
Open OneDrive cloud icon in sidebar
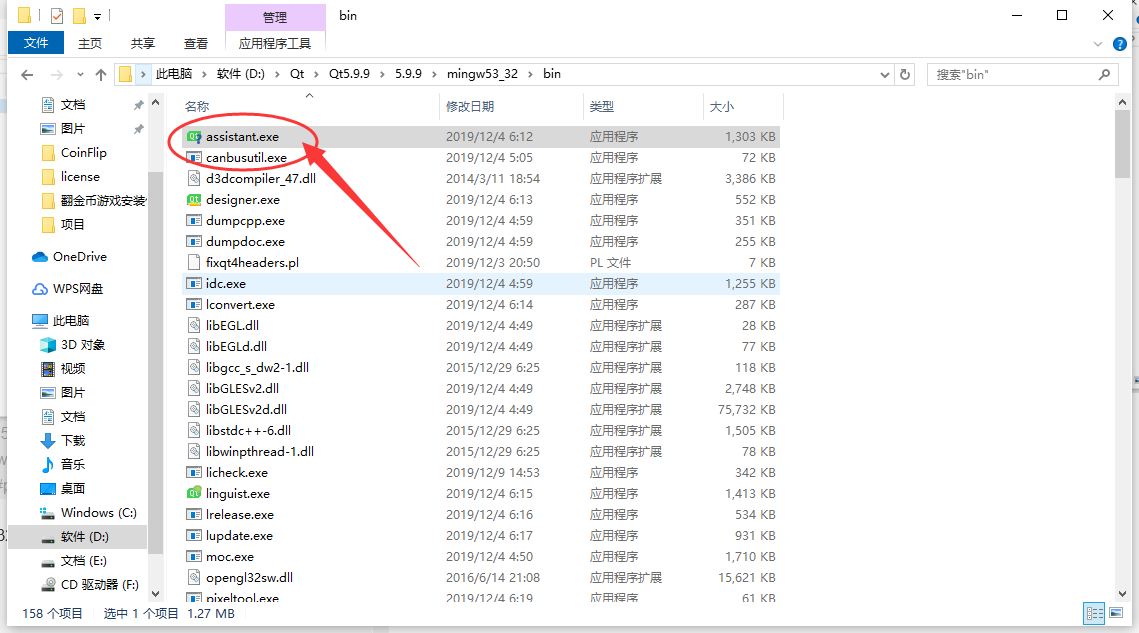click(40, 257)
